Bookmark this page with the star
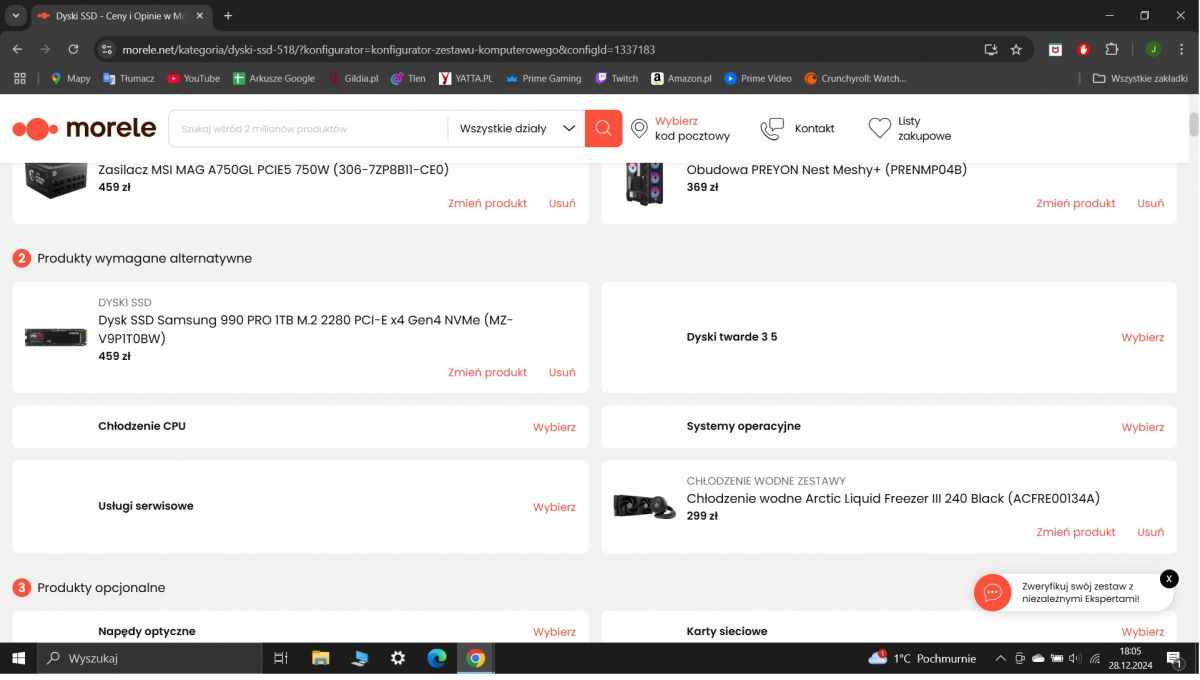The width and height of the screenshot is (1200, 680). pyautogui.click(x=1016, y=49)
